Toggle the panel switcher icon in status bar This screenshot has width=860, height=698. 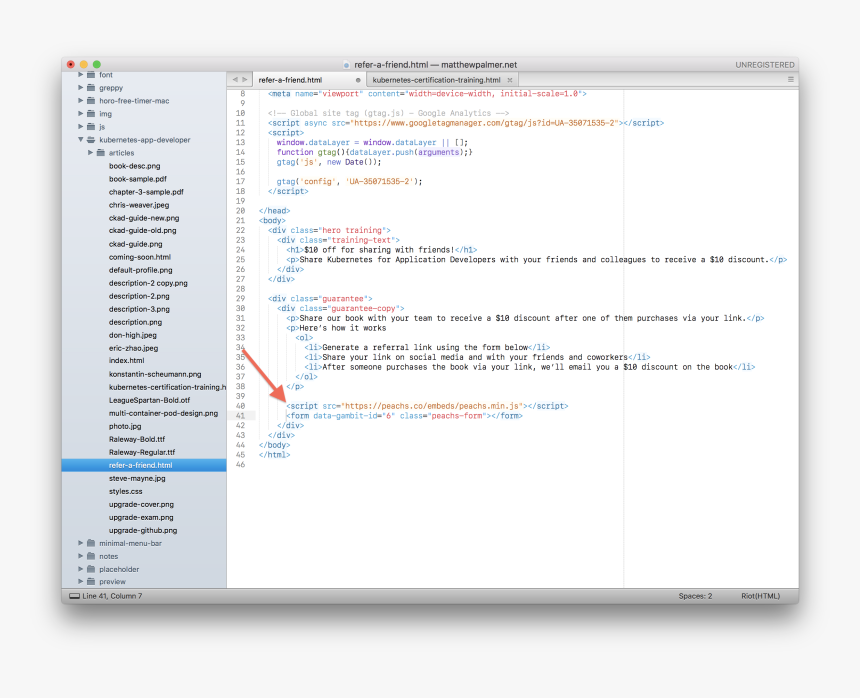[74, 596]
